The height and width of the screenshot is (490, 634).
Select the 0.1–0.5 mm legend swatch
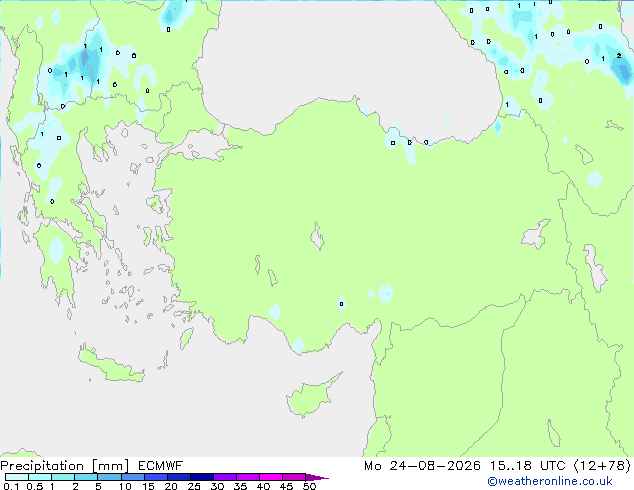[17, 477]
